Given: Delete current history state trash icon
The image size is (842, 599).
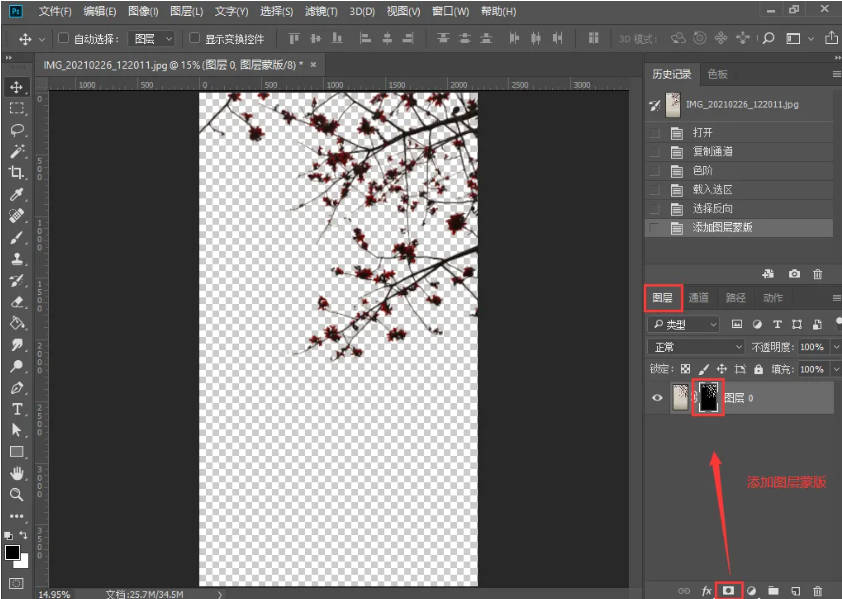Looking at the screenshot, I should 817,274.
